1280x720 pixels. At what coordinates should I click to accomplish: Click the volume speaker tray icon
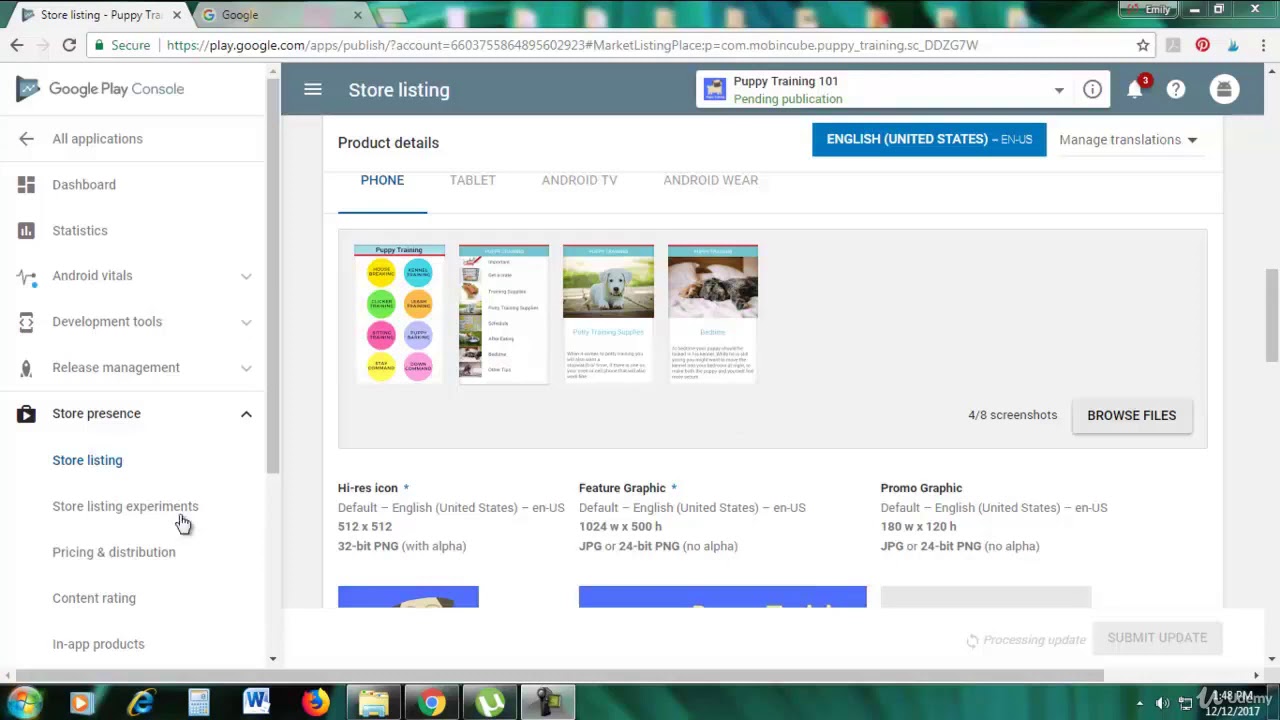1161,702
